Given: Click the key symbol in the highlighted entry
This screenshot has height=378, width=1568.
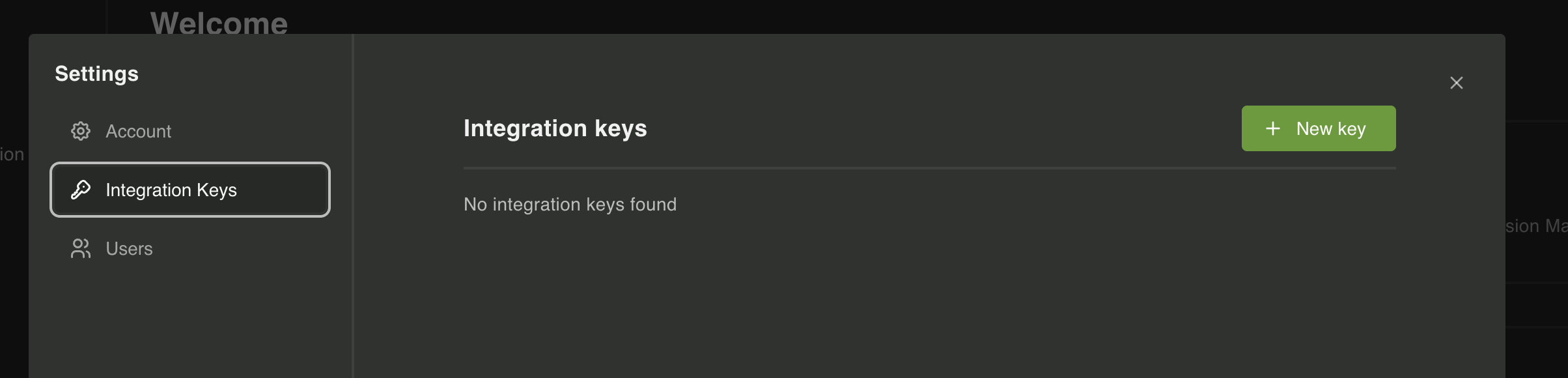Looking at the screenshot, I should tap(80, 190).
